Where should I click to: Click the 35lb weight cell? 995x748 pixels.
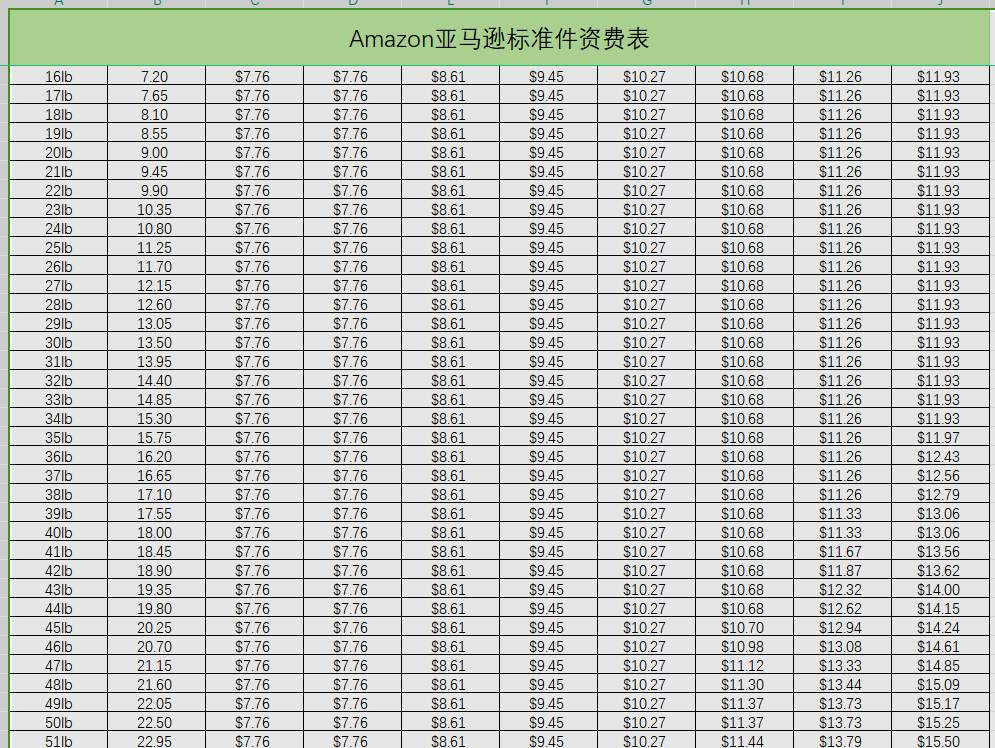pyautogui.click(x=58, y=438)
